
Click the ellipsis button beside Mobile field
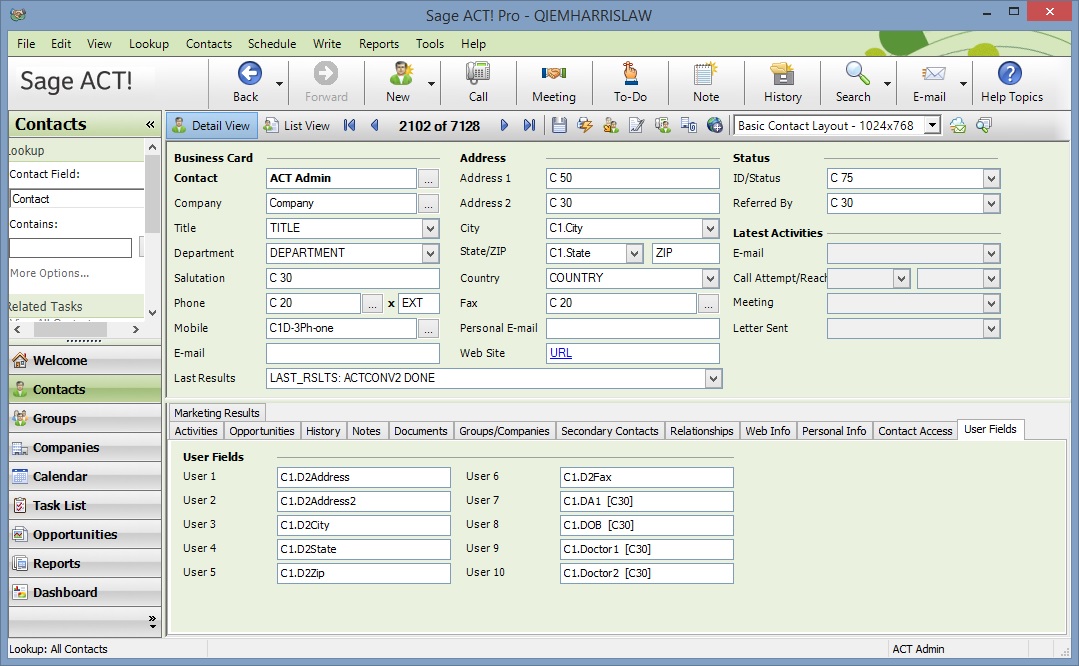pyautogui.click(x=428, y=329)
